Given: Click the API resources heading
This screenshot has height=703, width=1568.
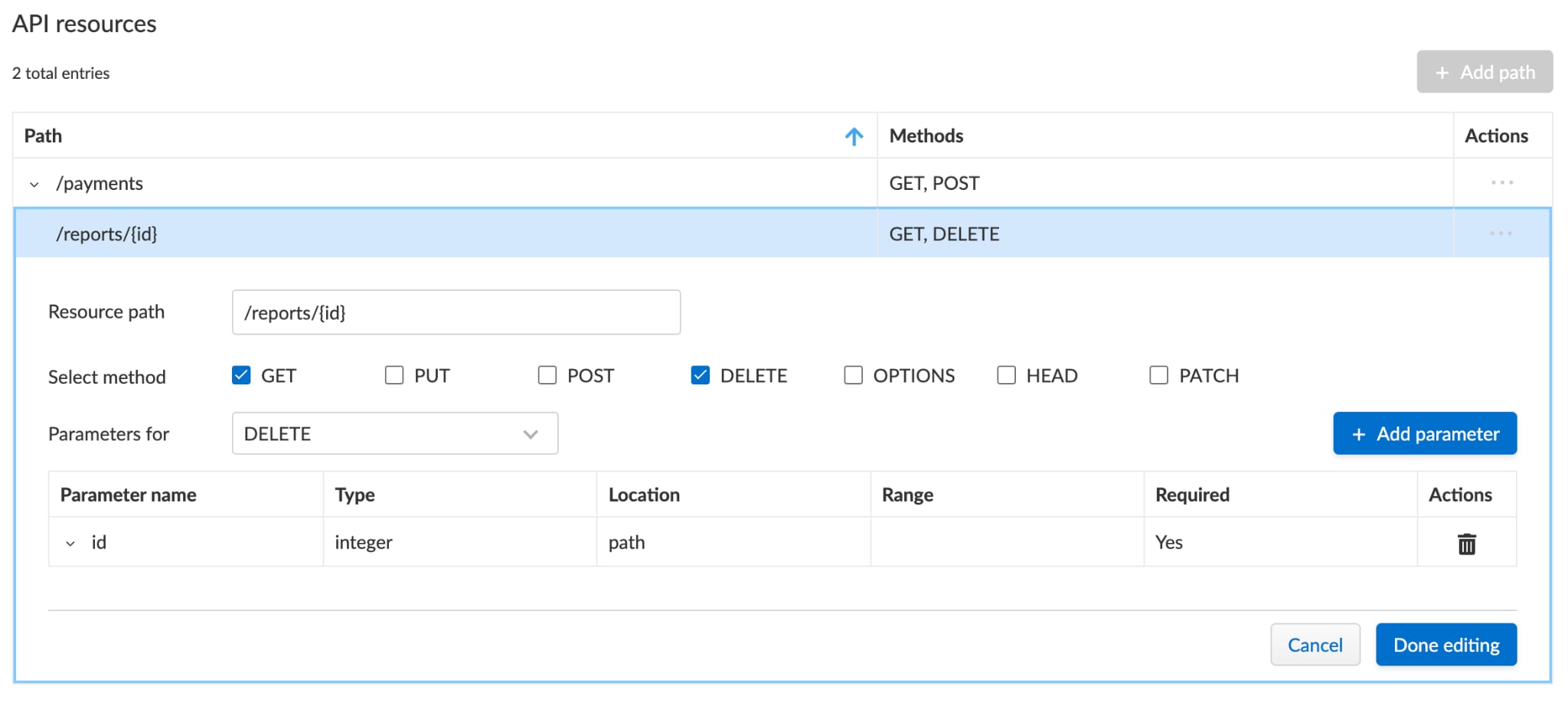Looking at the screenshot, I should 84,24.
